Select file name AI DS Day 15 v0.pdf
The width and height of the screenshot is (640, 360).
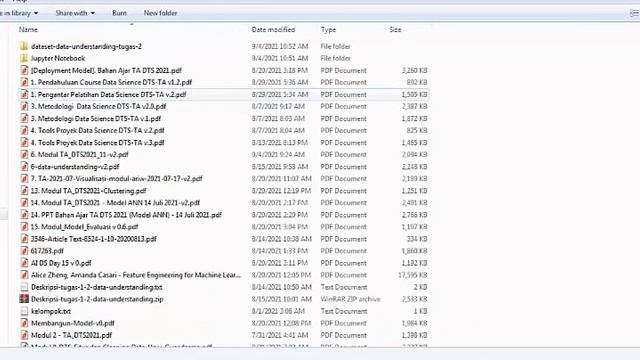pos(61,263)
